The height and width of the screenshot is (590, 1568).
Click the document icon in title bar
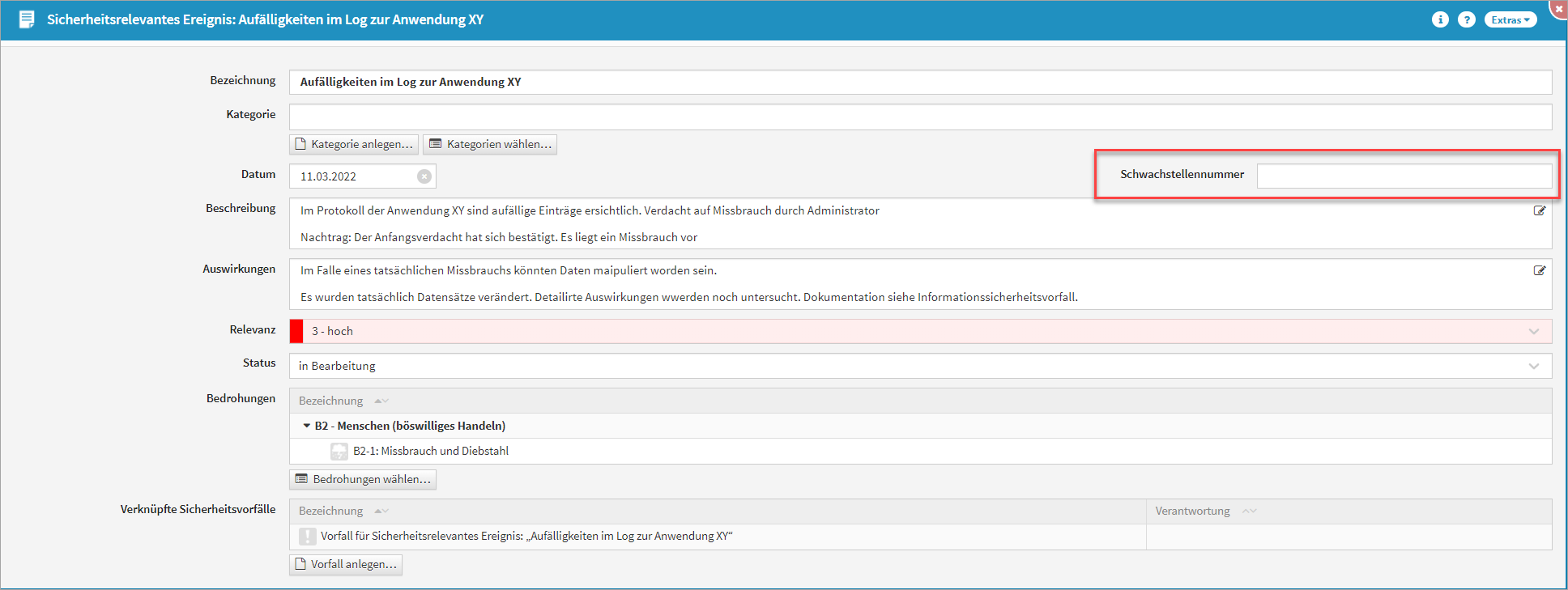[x=27, y=19]
